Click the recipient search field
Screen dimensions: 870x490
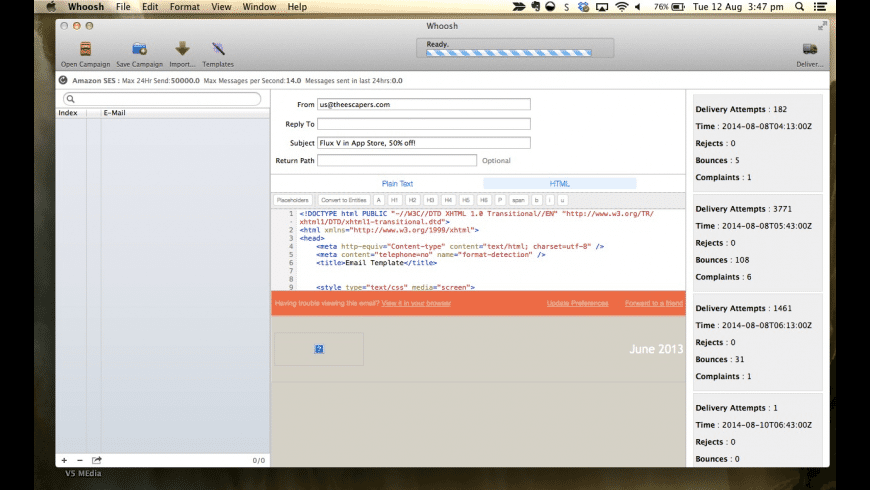pos(161,99)
